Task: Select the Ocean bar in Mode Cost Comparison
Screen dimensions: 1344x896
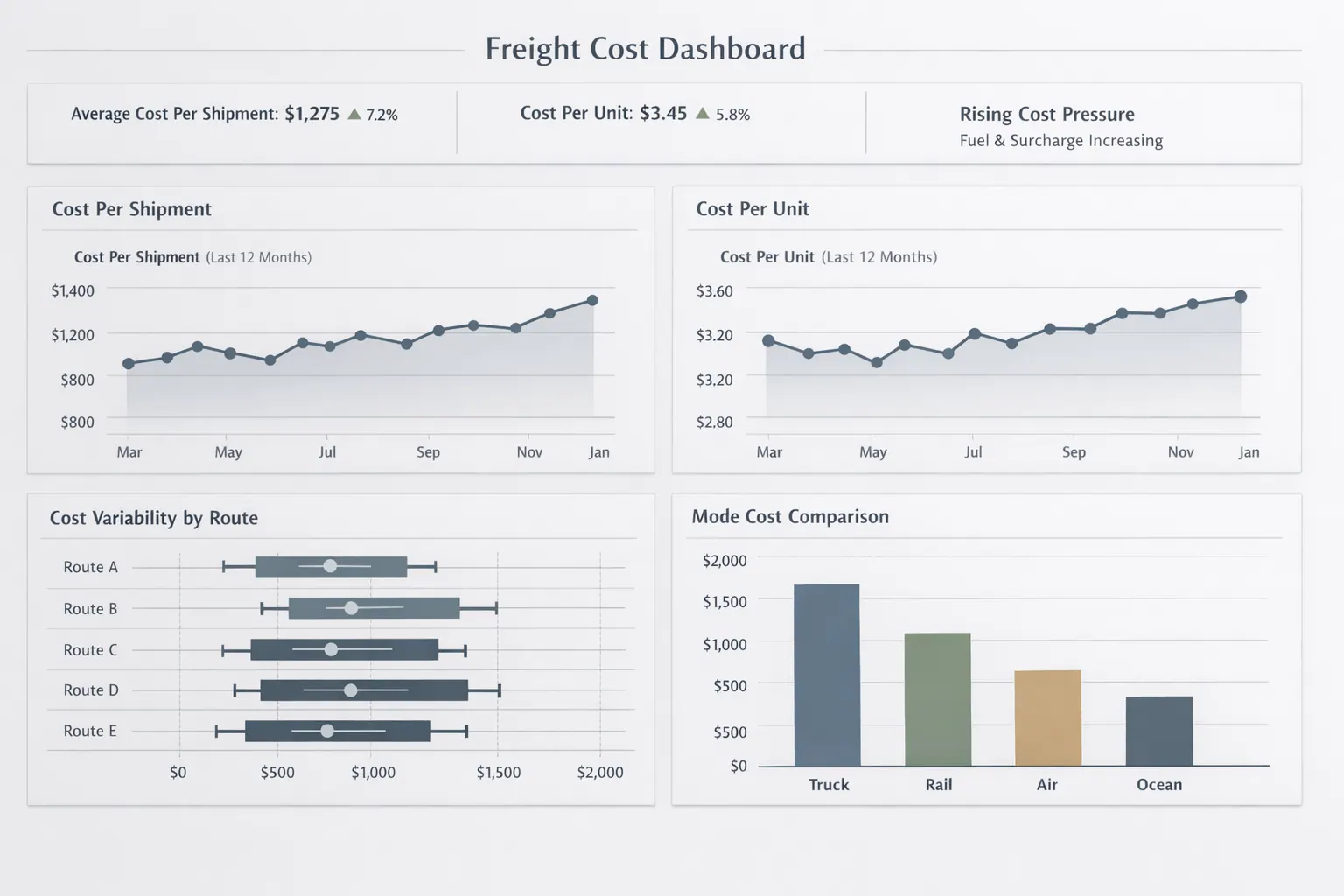Action: (1158, 731)
